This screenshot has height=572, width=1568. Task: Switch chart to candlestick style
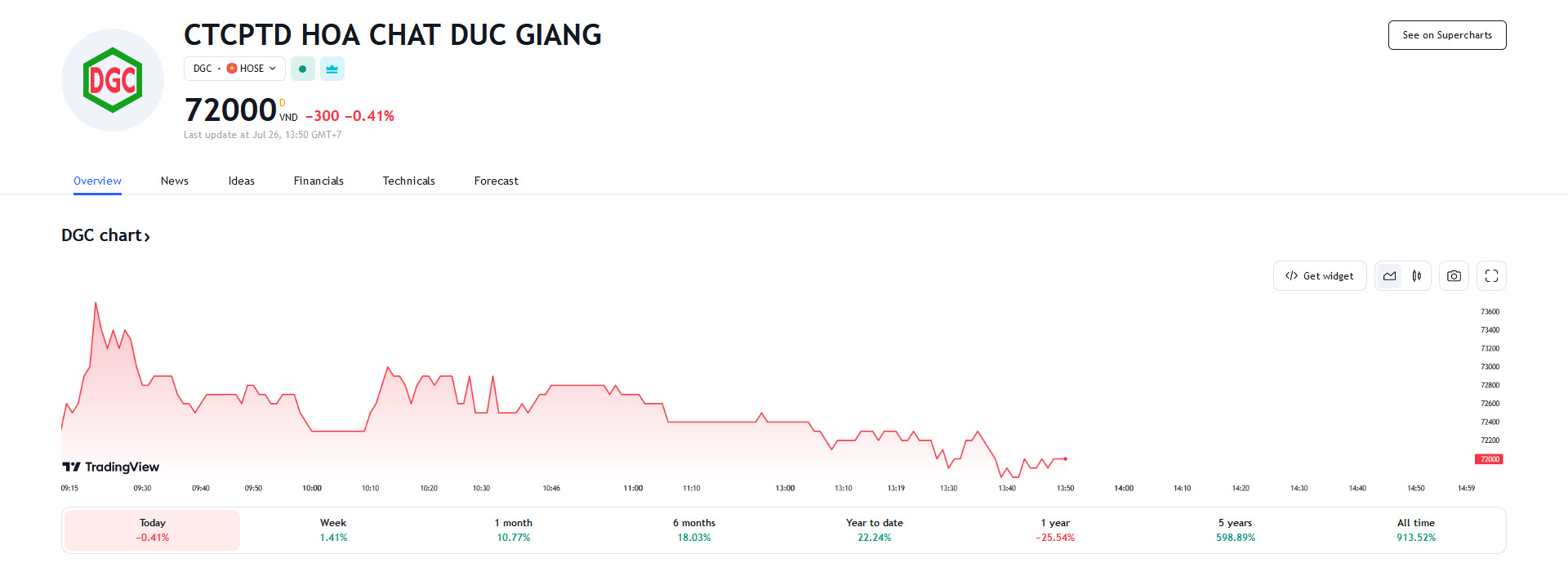(1417, 276)
